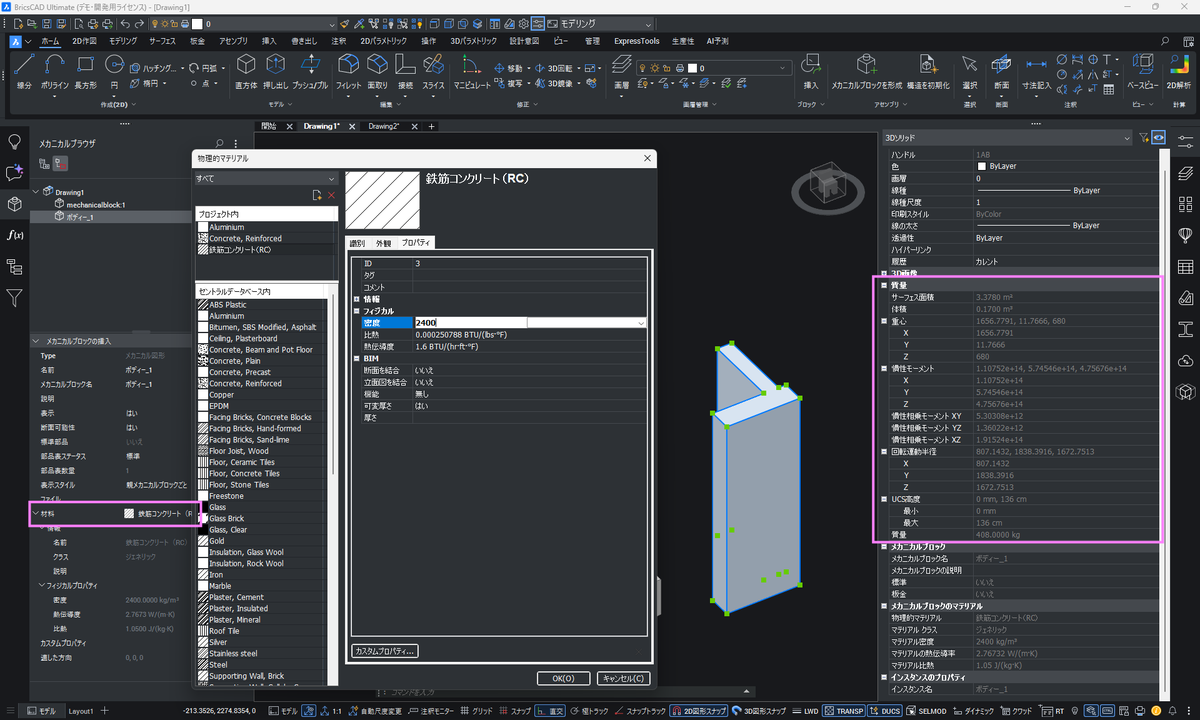Open the アセンブリ ribbon tab
The image size is (1200, 720).
(x=232, y=41)
